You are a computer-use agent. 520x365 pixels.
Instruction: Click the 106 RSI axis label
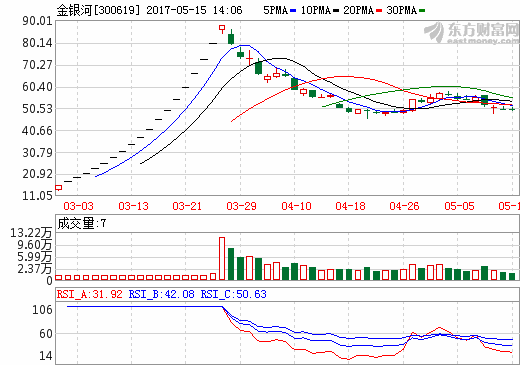(x=42, y=310)
